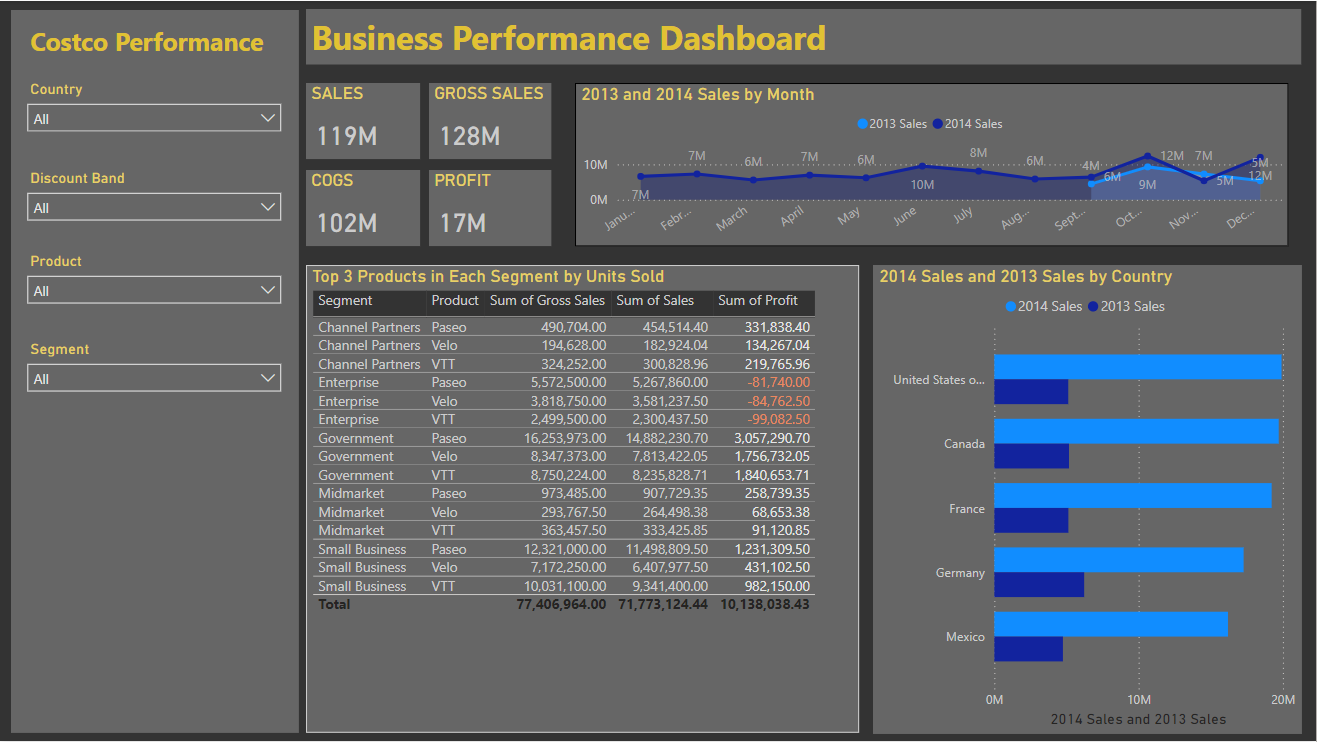This screenshot has height=742, width=1317.
Task: Click 2014 Sales legend marker in monthly line chart
Action: (938, 124)
